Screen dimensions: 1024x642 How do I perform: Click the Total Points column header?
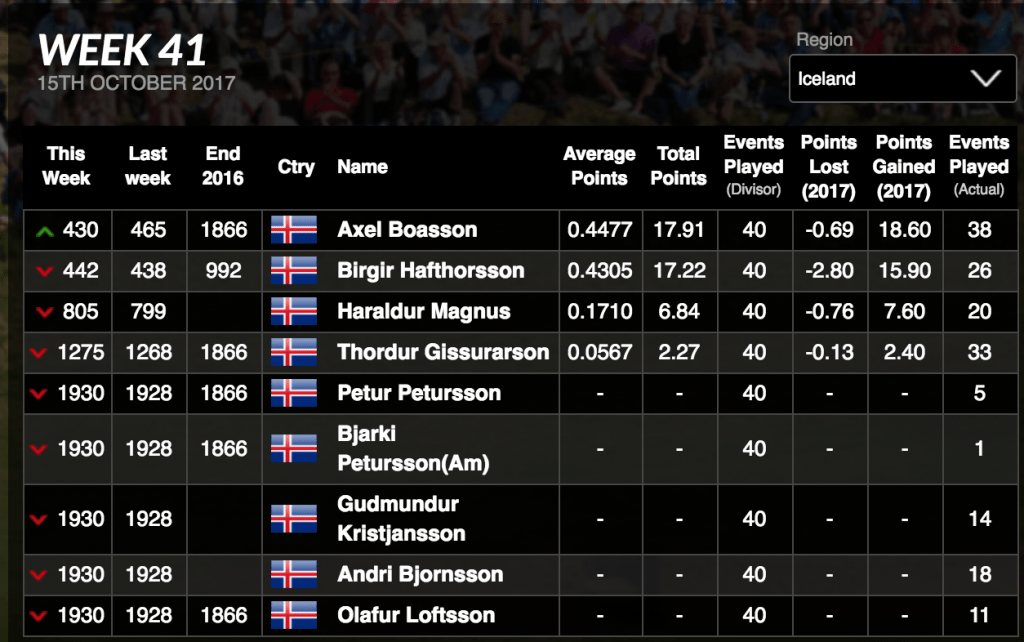678,166
